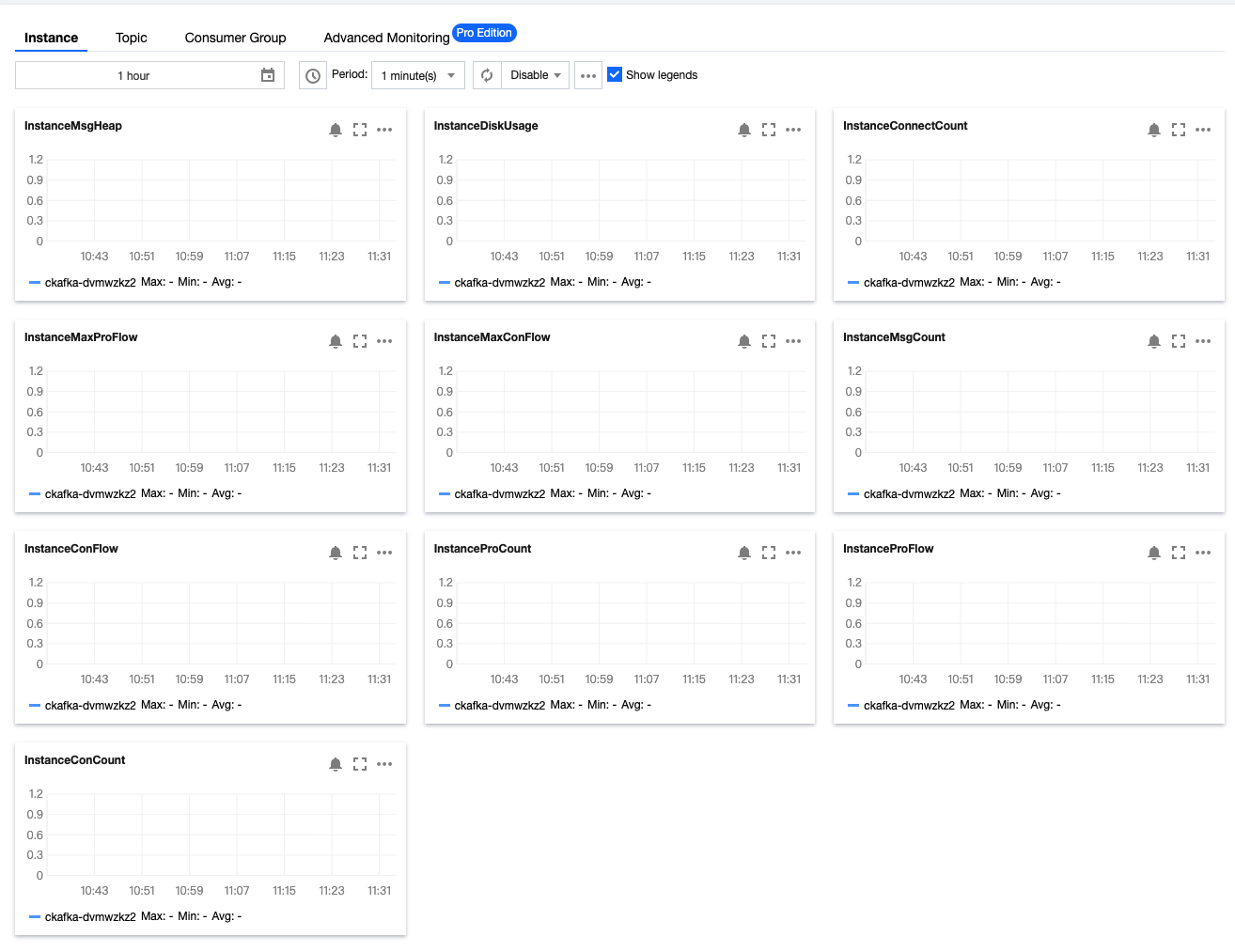The height and width of the screenshot is (952, 1235).
Task: Click the bell icon on the InstanceMaxProFlow chart
Action: click(x=336, y=341)
